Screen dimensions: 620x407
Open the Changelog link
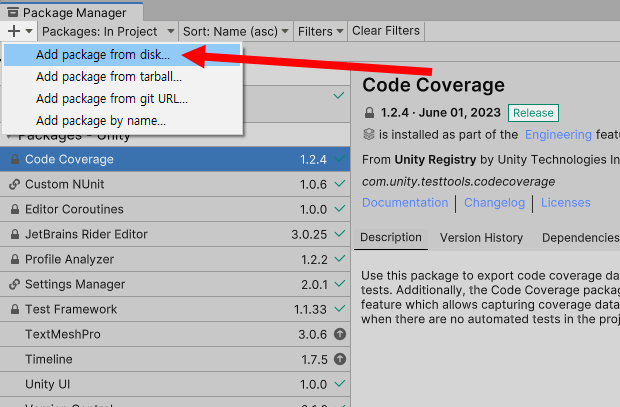494,203
